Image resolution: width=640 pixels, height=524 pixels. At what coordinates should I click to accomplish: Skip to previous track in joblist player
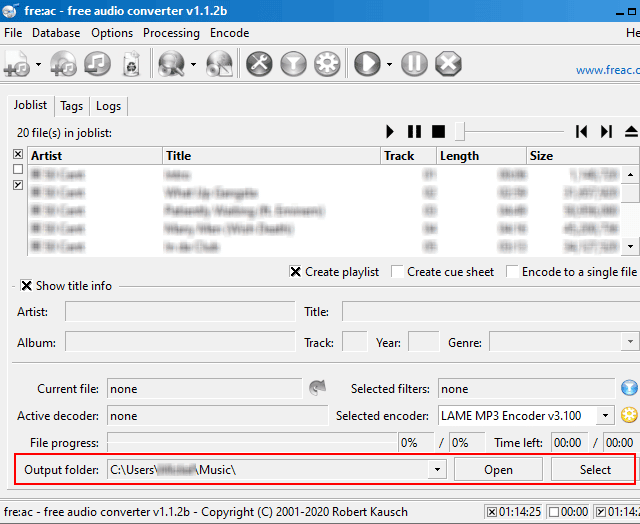tap(581, 132)
